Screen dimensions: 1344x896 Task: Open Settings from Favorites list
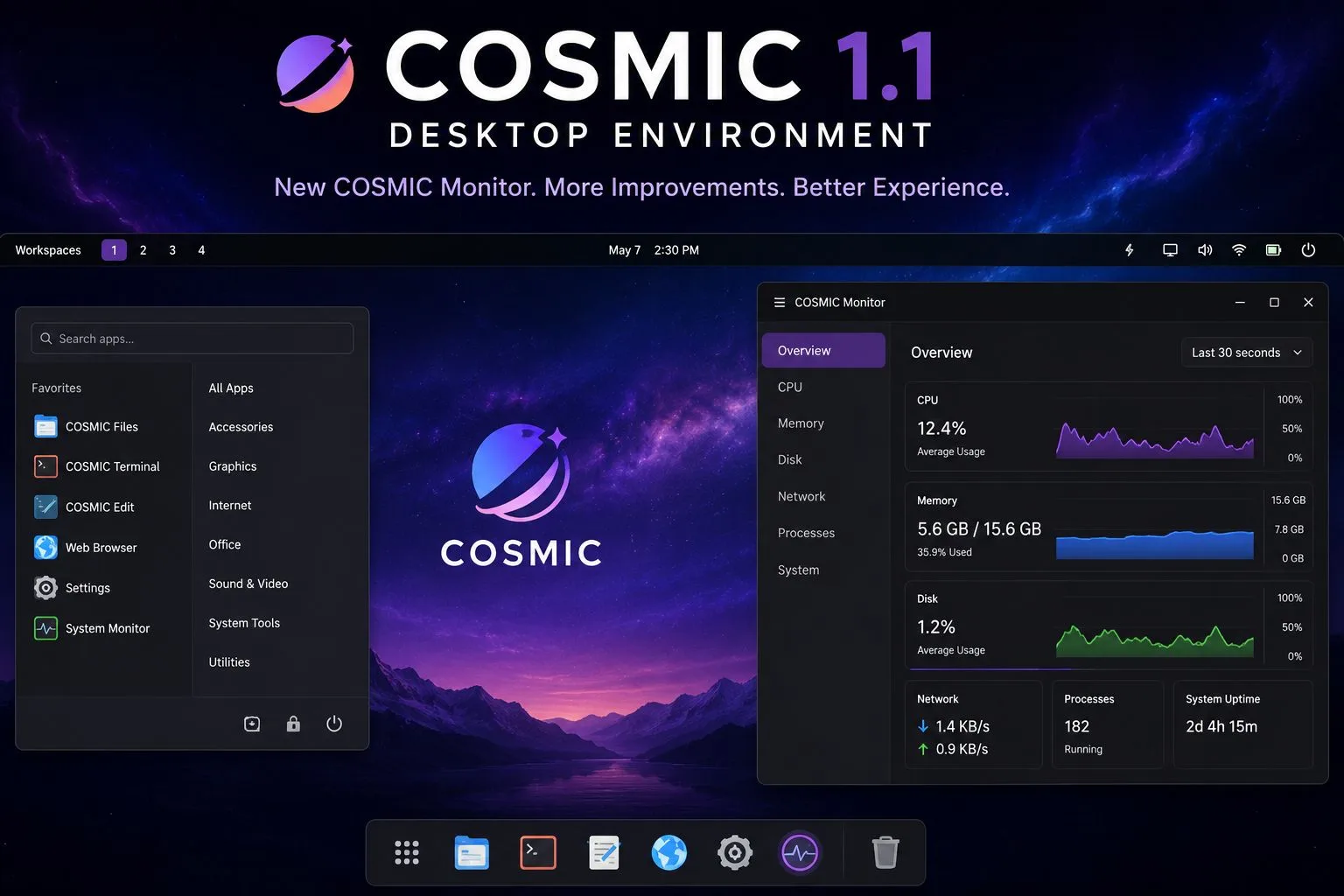[72, 588]
